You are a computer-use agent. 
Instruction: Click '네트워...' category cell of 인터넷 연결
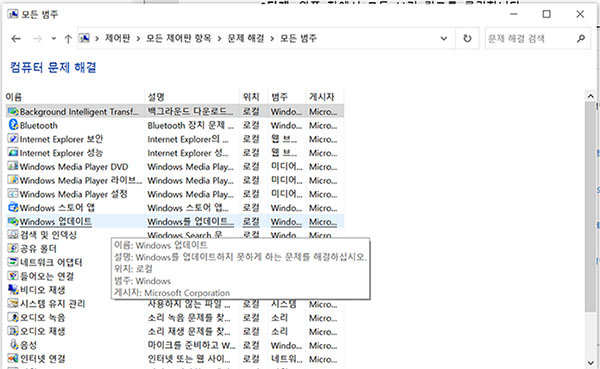(287, 359)
